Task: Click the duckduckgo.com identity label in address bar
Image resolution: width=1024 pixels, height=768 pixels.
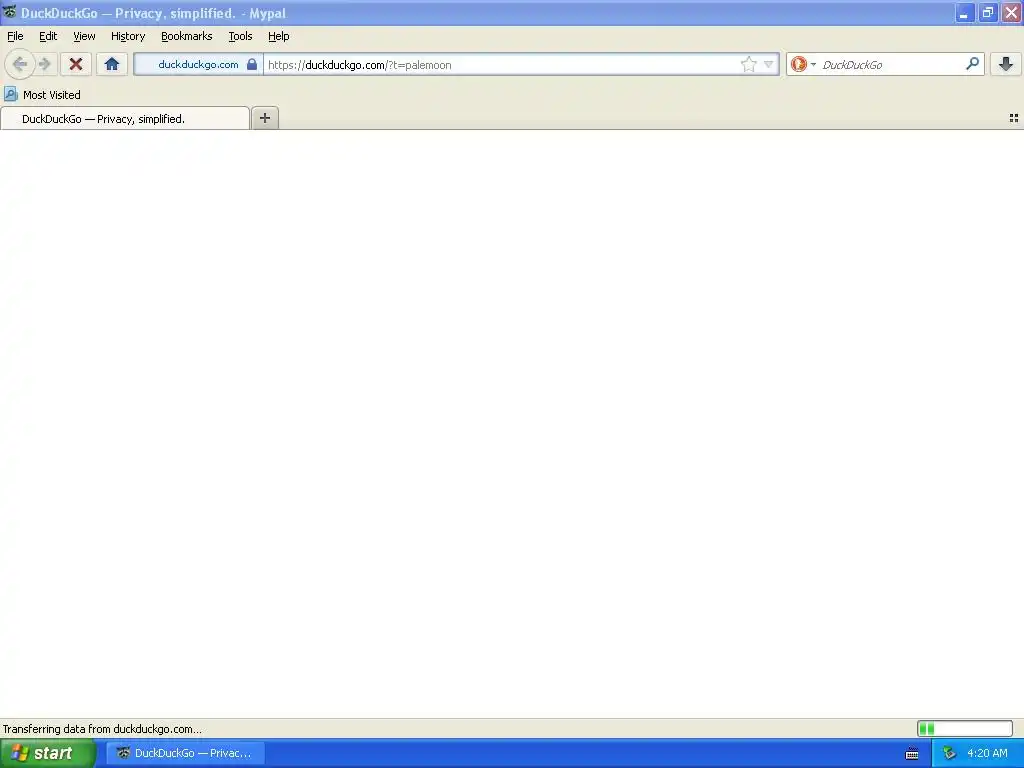Action: (x=198, y=65)
